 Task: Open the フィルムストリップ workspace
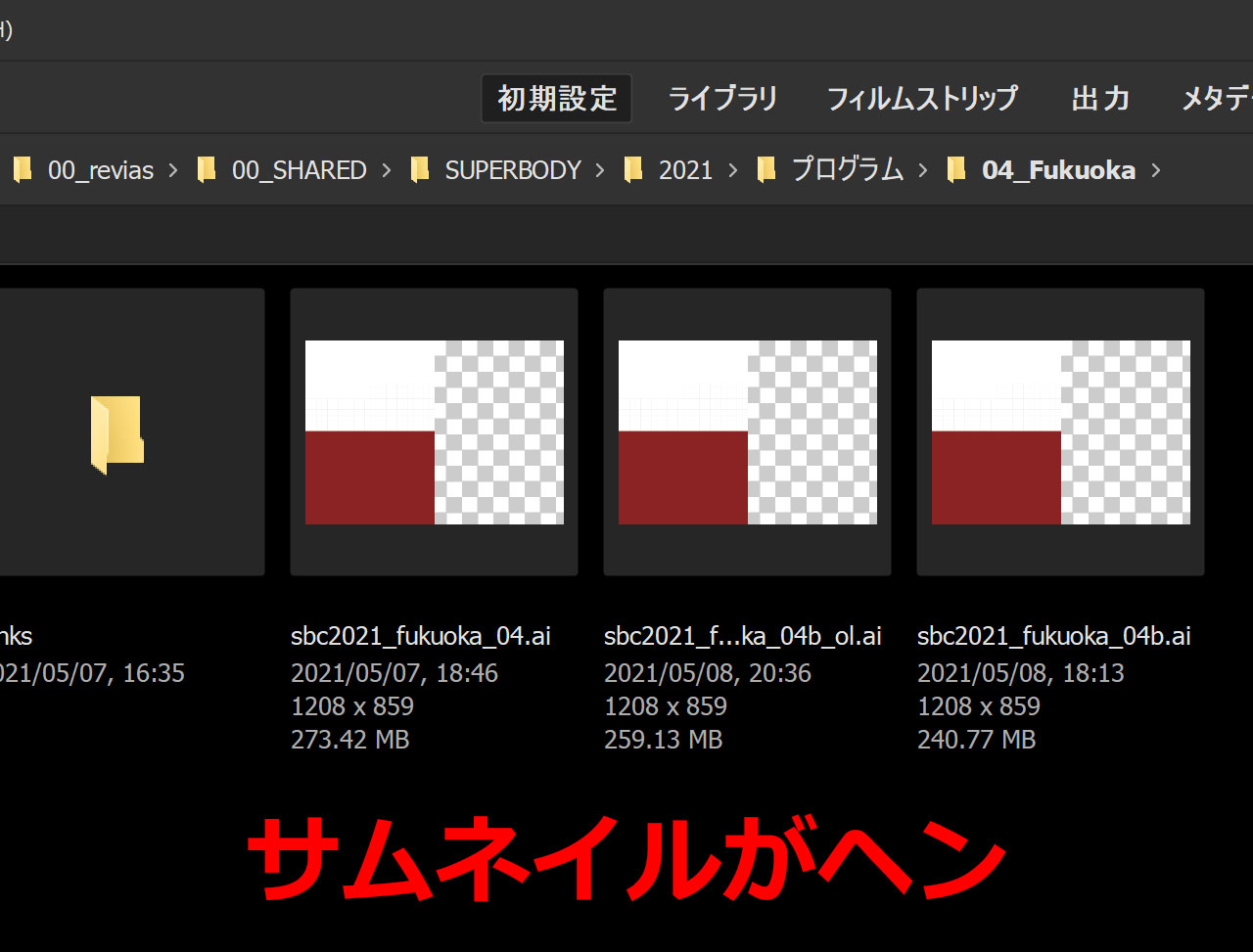click(922, 99)
